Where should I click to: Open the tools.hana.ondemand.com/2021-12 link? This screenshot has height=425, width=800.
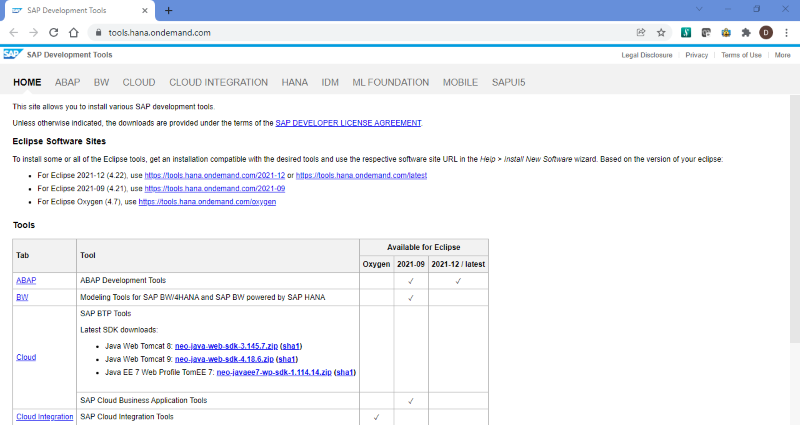(214, 175)
